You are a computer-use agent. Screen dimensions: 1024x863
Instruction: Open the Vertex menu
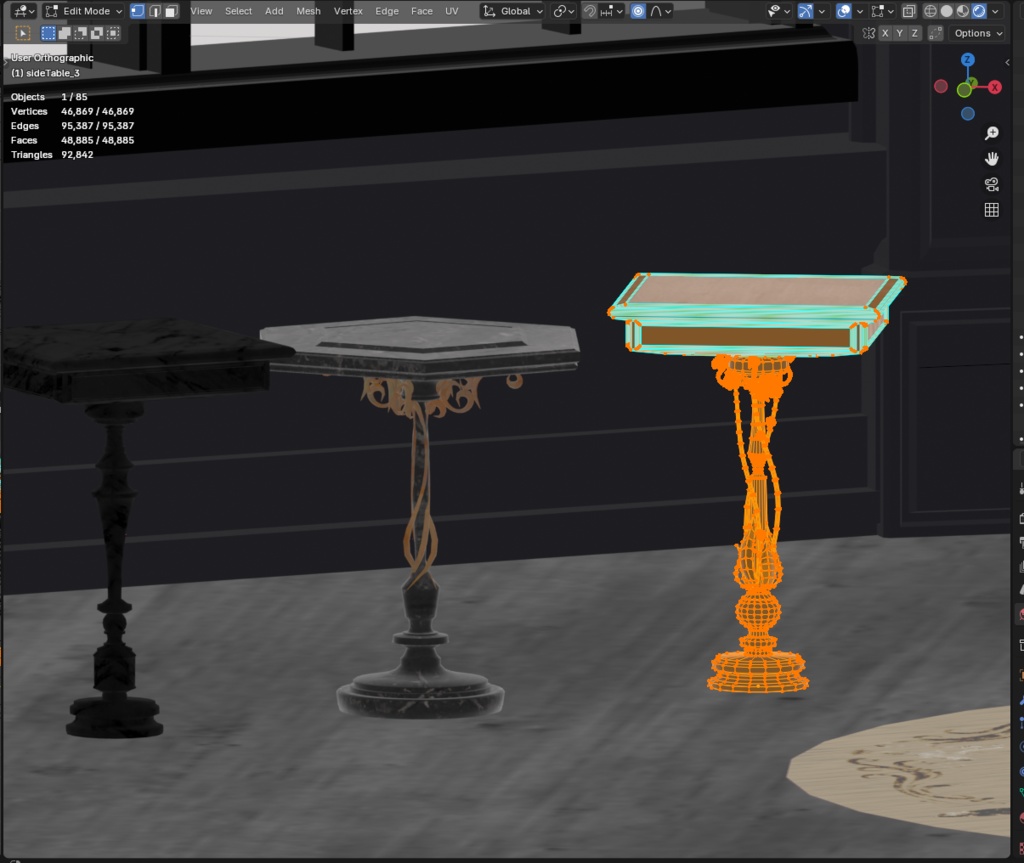(348, 11)
